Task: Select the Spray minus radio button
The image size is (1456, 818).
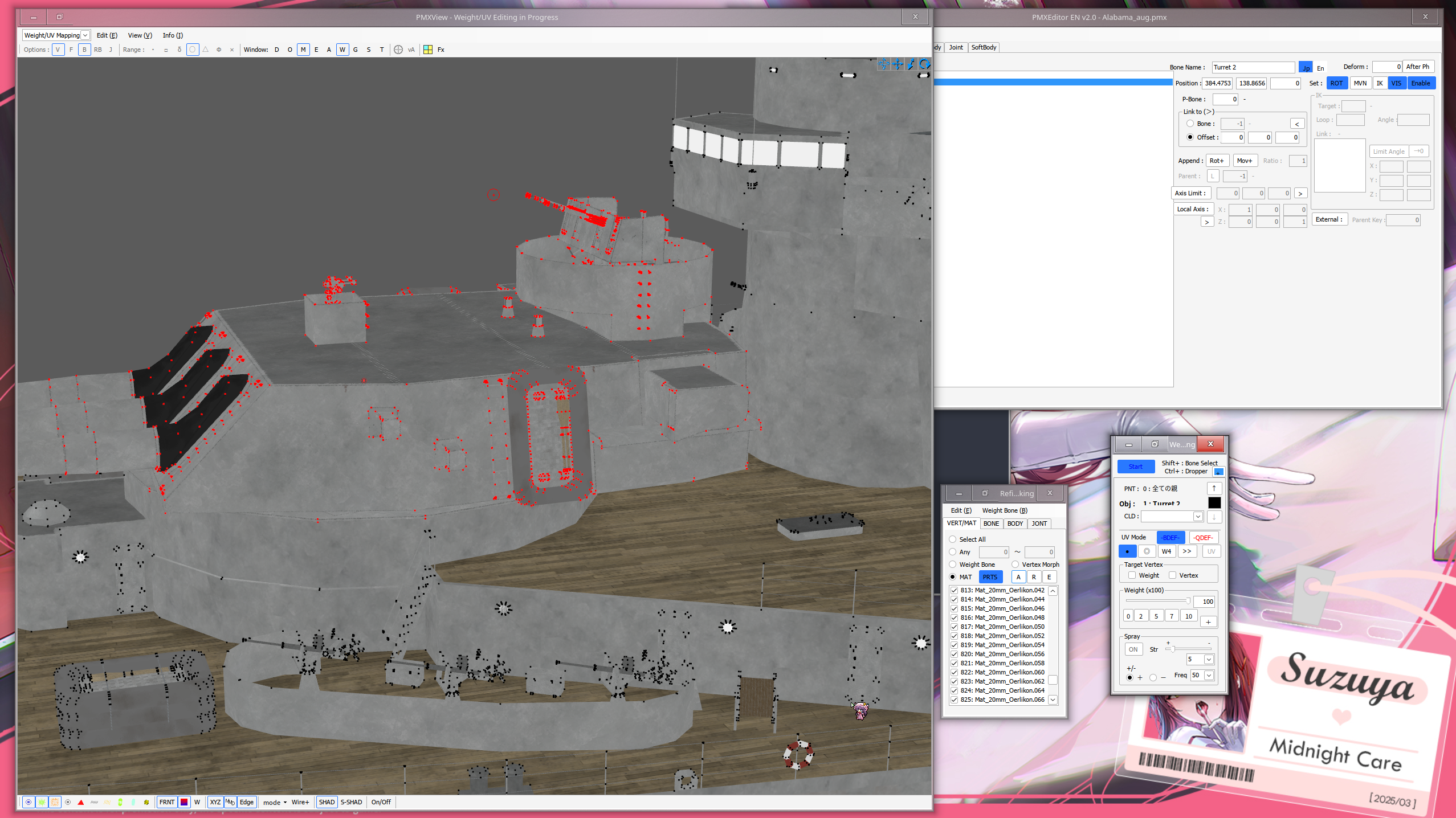Action: 1153,677
